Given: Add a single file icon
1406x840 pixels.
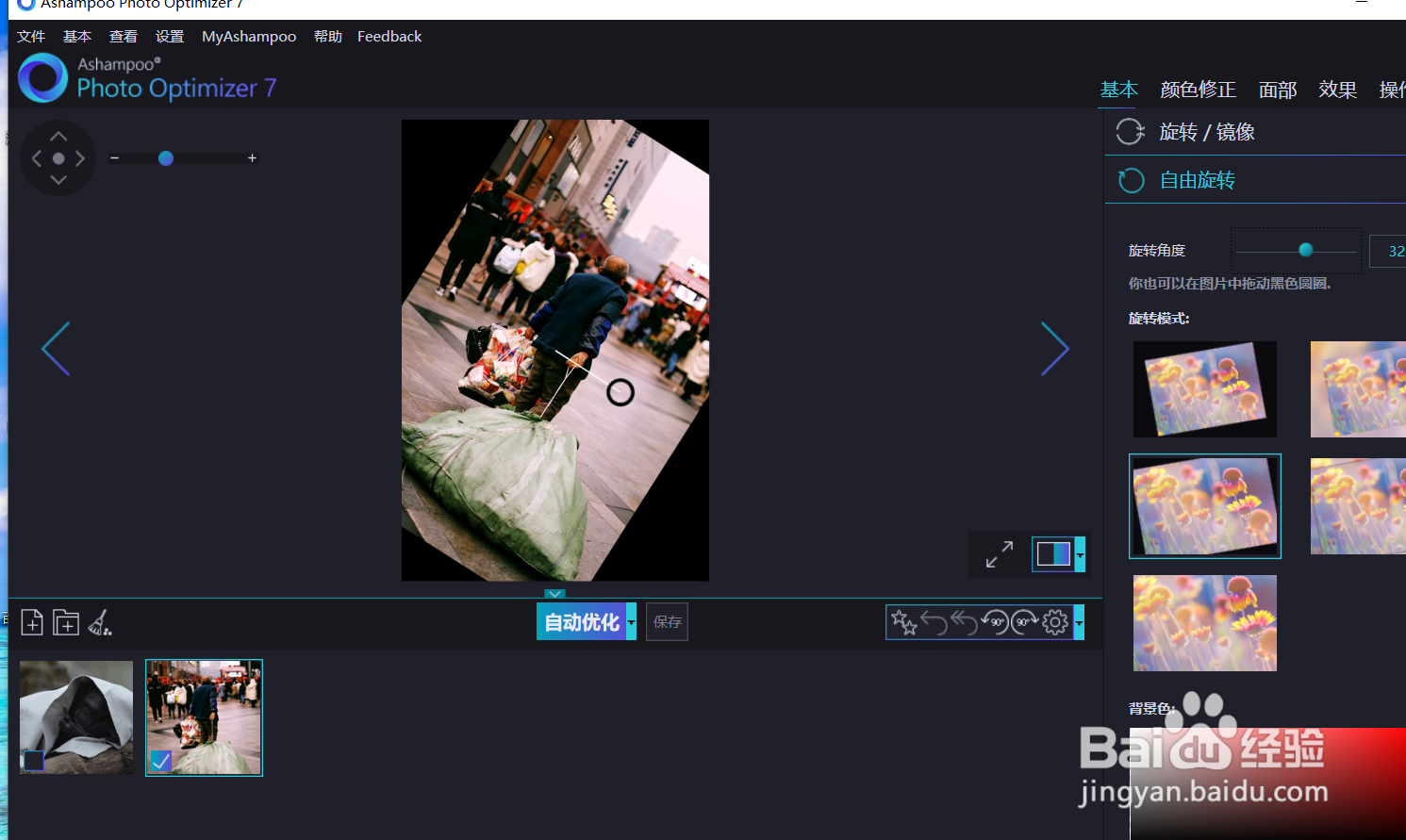Looking at the screenshot, I should (x=32, y=622).
